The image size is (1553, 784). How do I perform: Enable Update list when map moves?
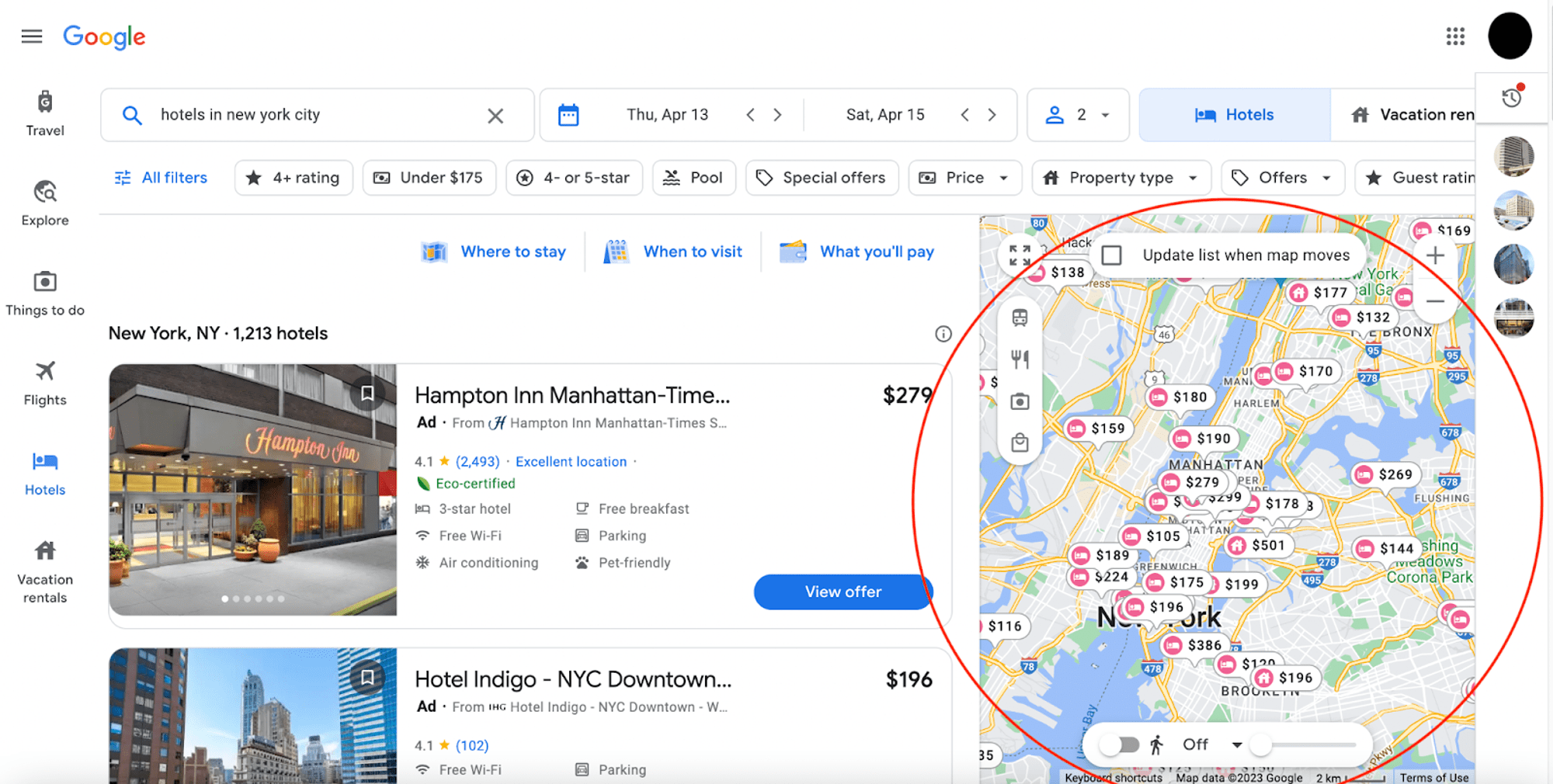coord(1114,255)
